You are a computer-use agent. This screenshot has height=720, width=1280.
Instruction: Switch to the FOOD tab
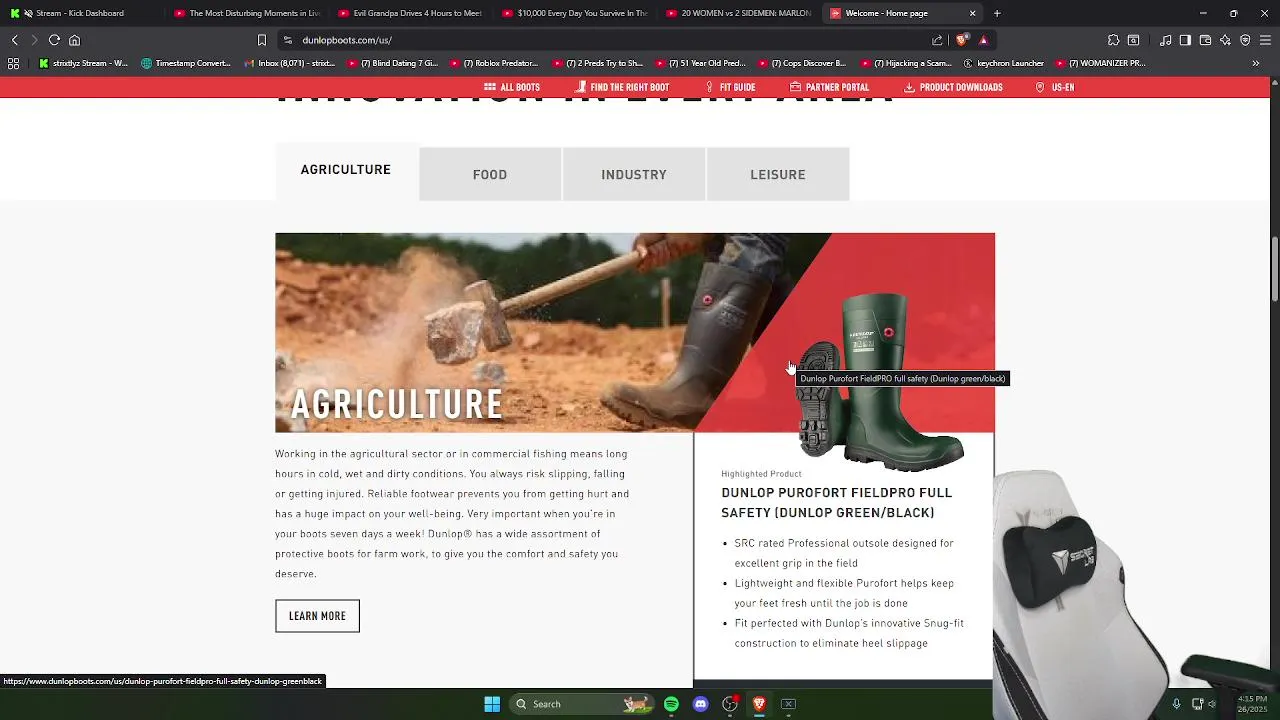(x=490, y=174)
